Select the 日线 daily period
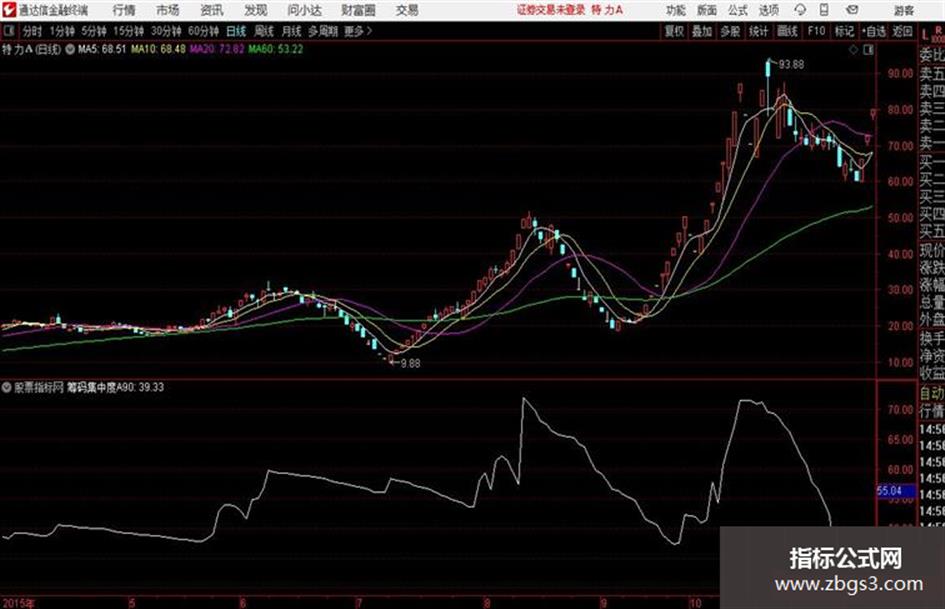Screen dimensions: 945x609 (x=236, y=31)
